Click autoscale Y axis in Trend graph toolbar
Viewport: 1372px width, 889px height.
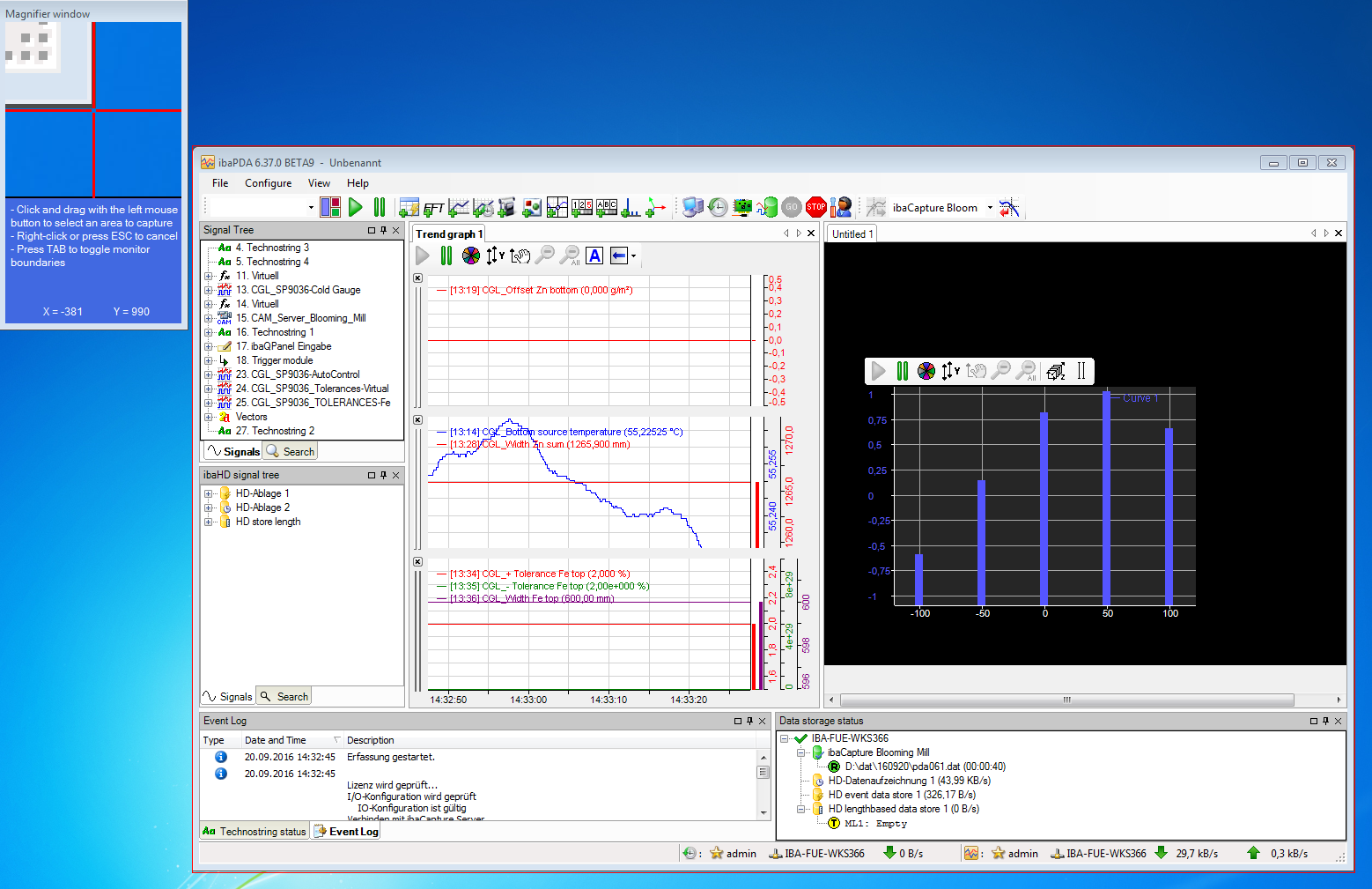point(495,256)
